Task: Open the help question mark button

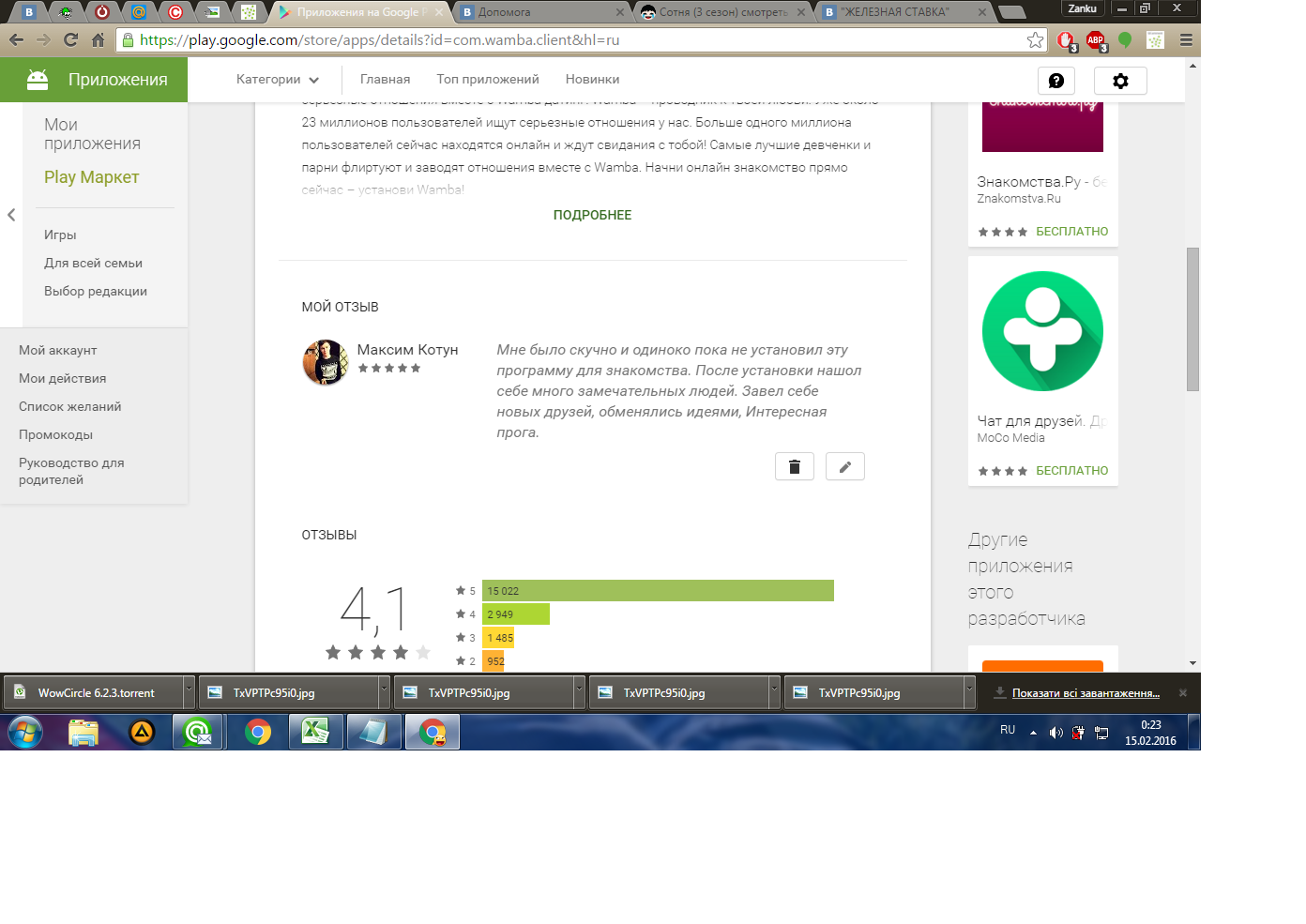Action: point(1055,81)
